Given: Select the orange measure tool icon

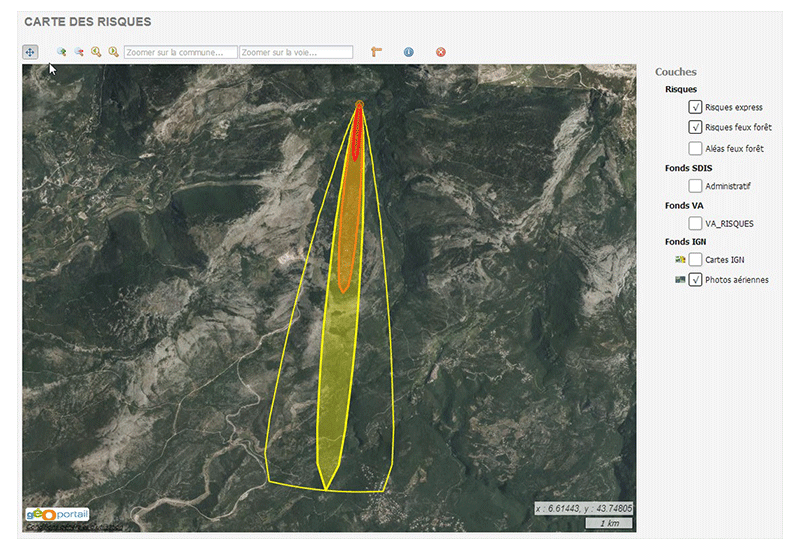Looking at the screenshot, I should (x=377, y=52).
